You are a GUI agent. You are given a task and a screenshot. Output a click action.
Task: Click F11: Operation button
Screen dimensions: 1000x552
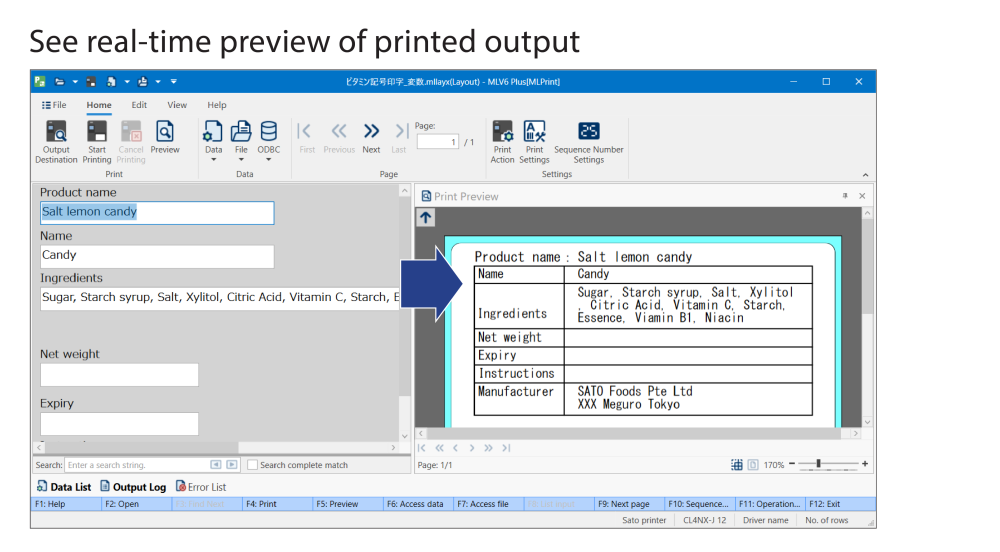tap(770, 504)
